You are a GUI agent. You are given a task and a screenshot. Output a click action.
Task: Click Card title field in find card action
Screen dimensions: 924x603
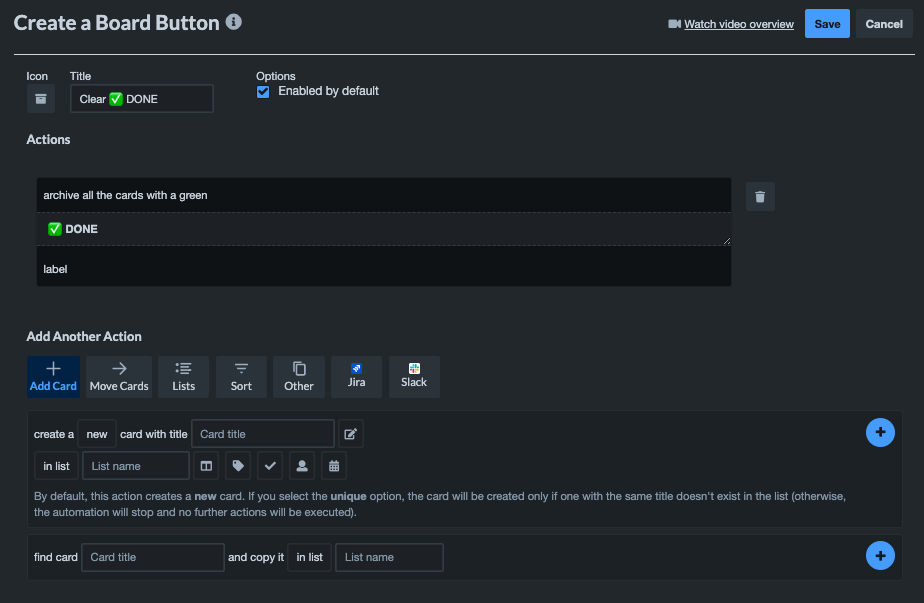click(153, 558)
